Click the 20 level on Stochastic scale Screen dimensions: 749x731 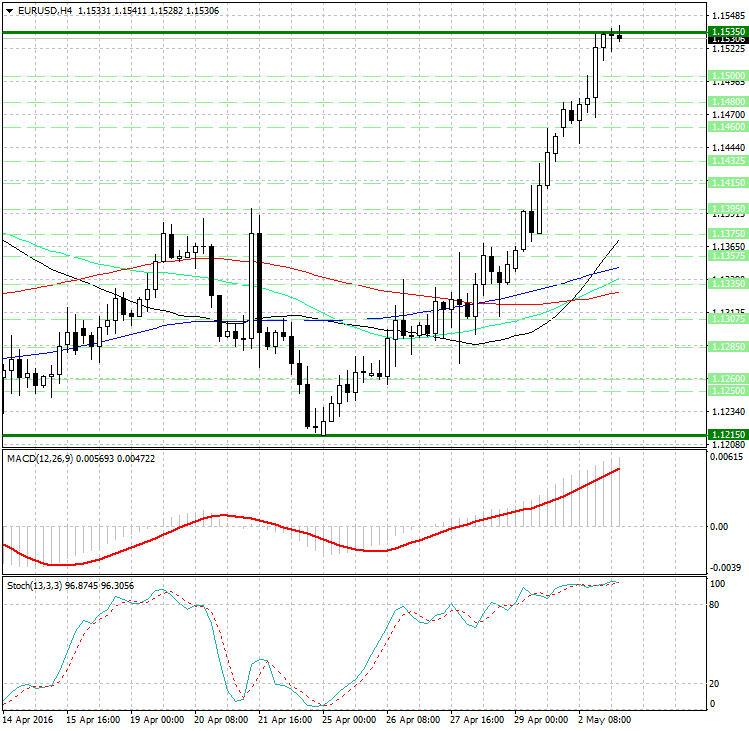(x=714, y=684)
